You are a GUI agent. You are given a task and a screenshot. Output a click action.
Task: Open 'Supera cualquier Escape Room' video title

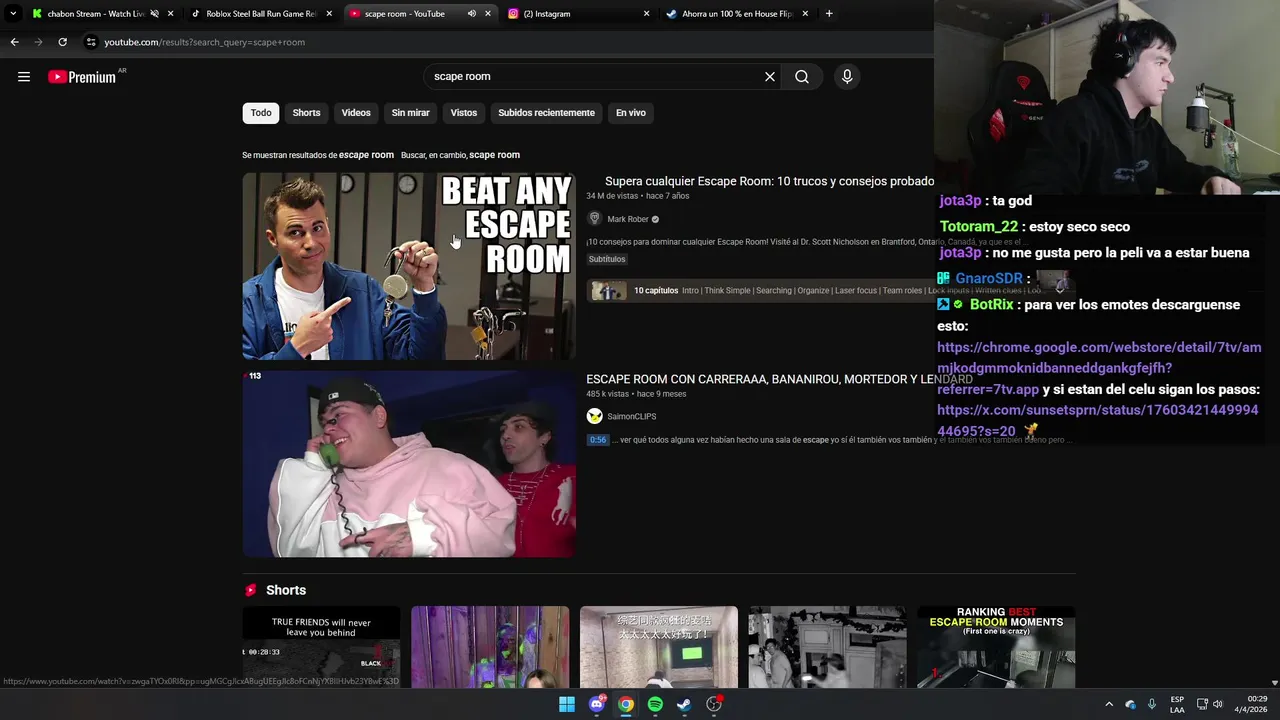click(769, 181)
